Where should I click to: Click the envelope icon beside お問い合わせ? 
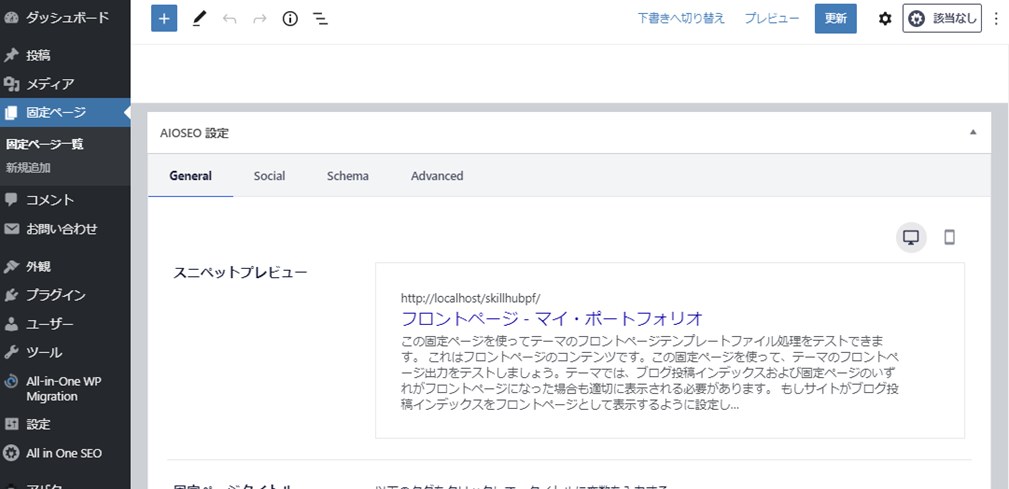11,229
